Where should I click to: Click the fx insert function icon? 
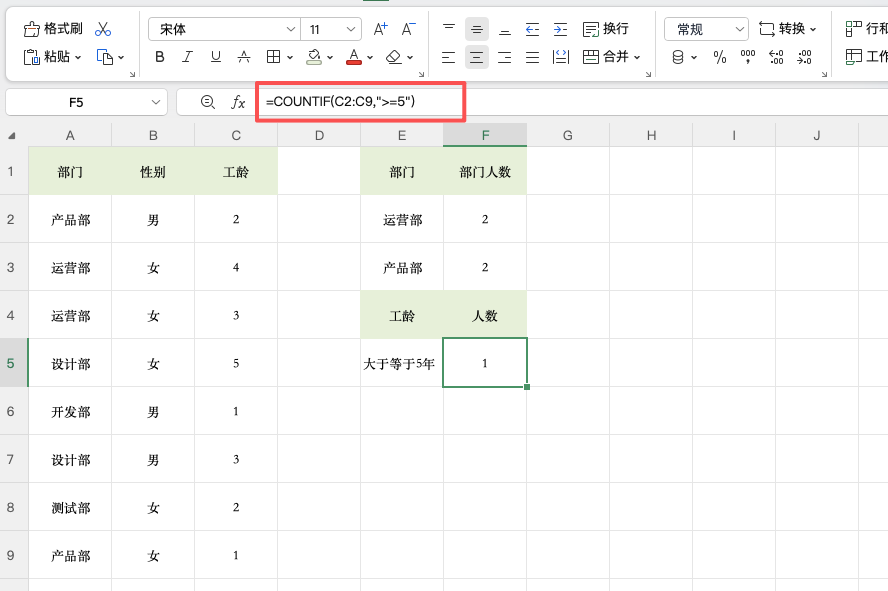[238, 102]
